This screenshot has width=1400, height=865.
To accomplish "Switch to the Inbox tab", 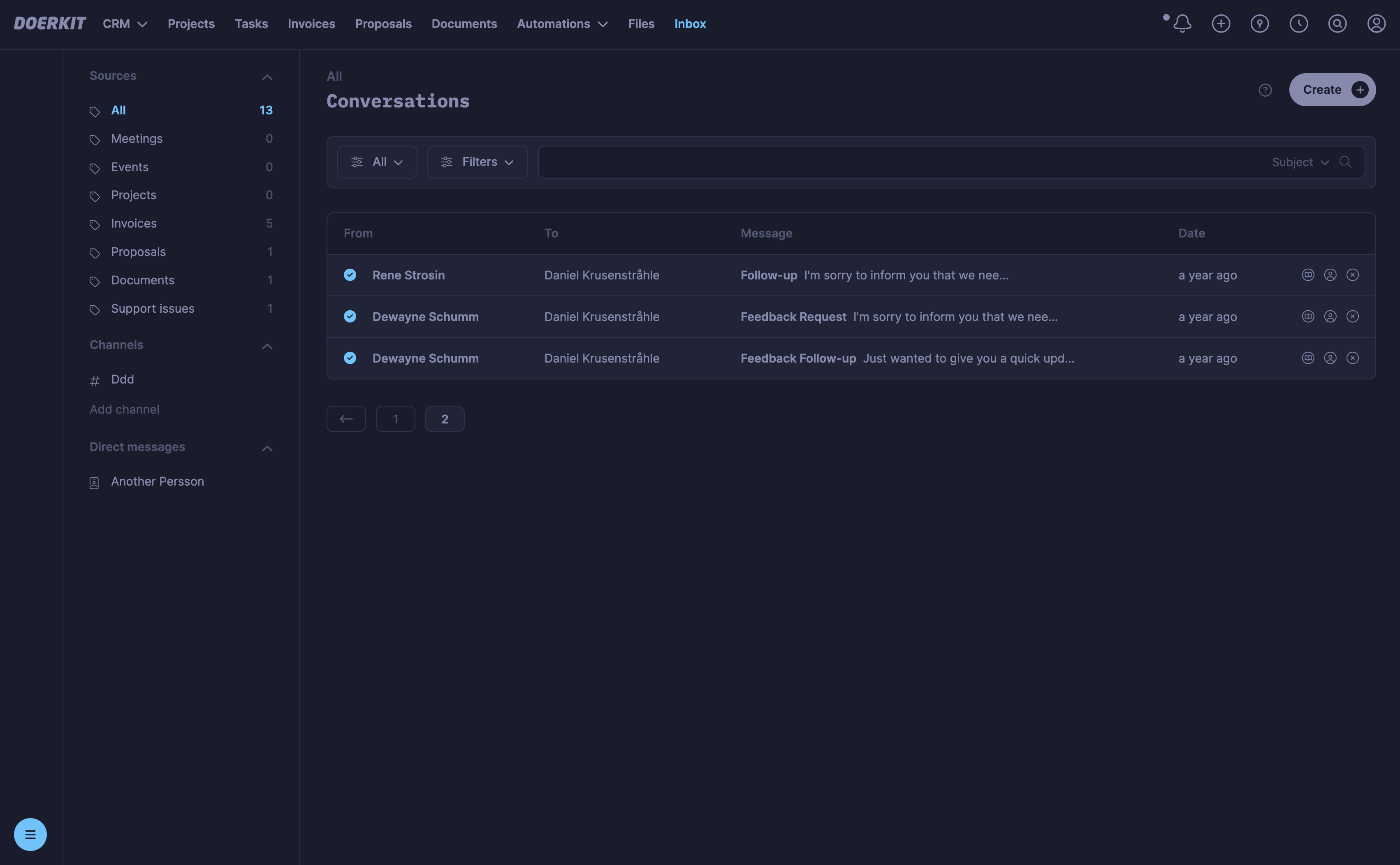I will pos(689,23).
